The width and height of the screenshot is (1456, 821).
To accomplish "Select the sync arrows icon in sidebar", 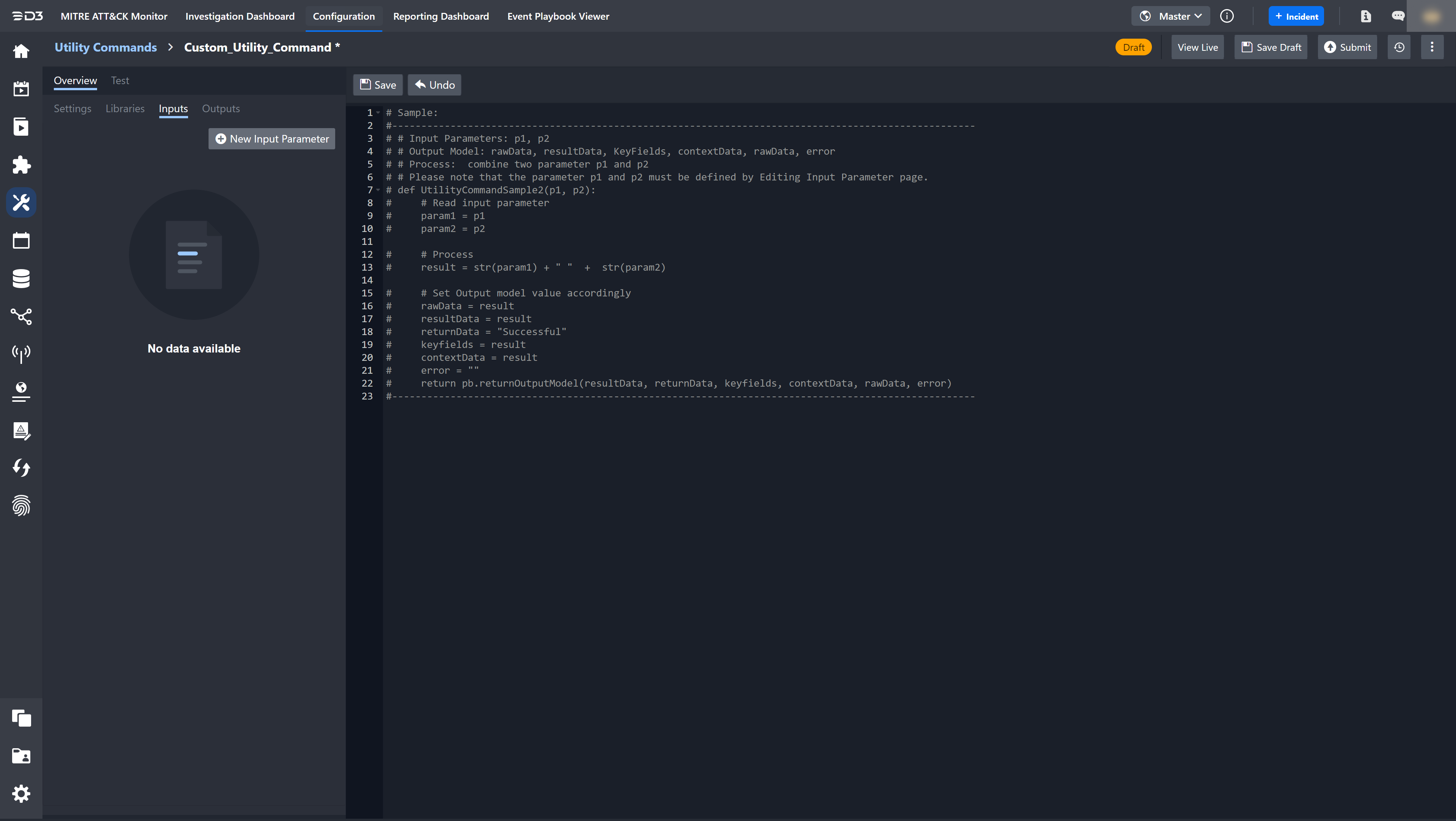I will 21,468.
